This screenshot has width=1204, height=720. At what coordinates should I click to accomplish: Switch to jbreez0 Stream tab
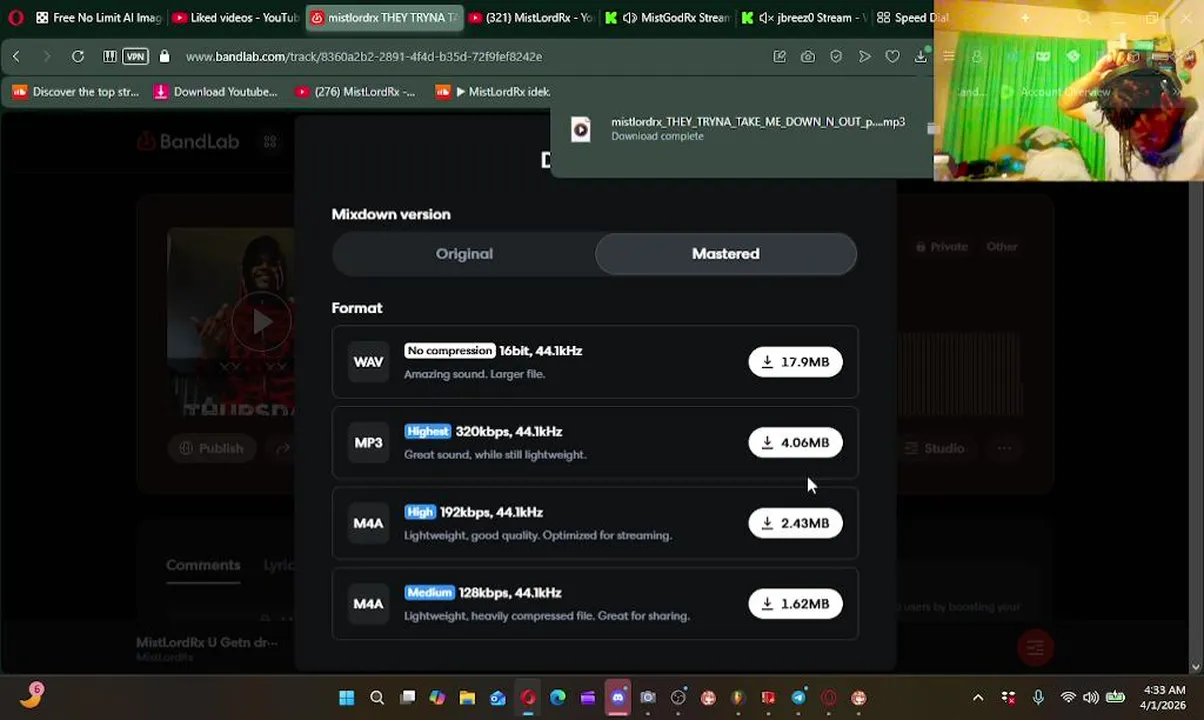coord(803,18)
